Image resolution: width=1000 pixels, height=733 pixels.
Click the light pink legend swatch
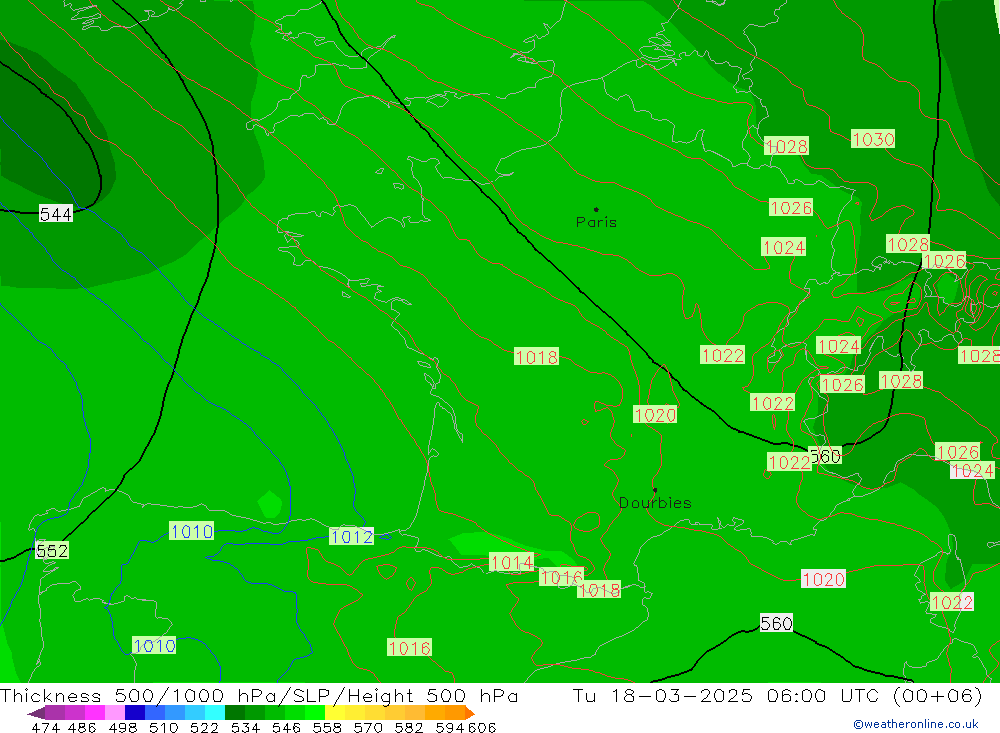[115, 713]
